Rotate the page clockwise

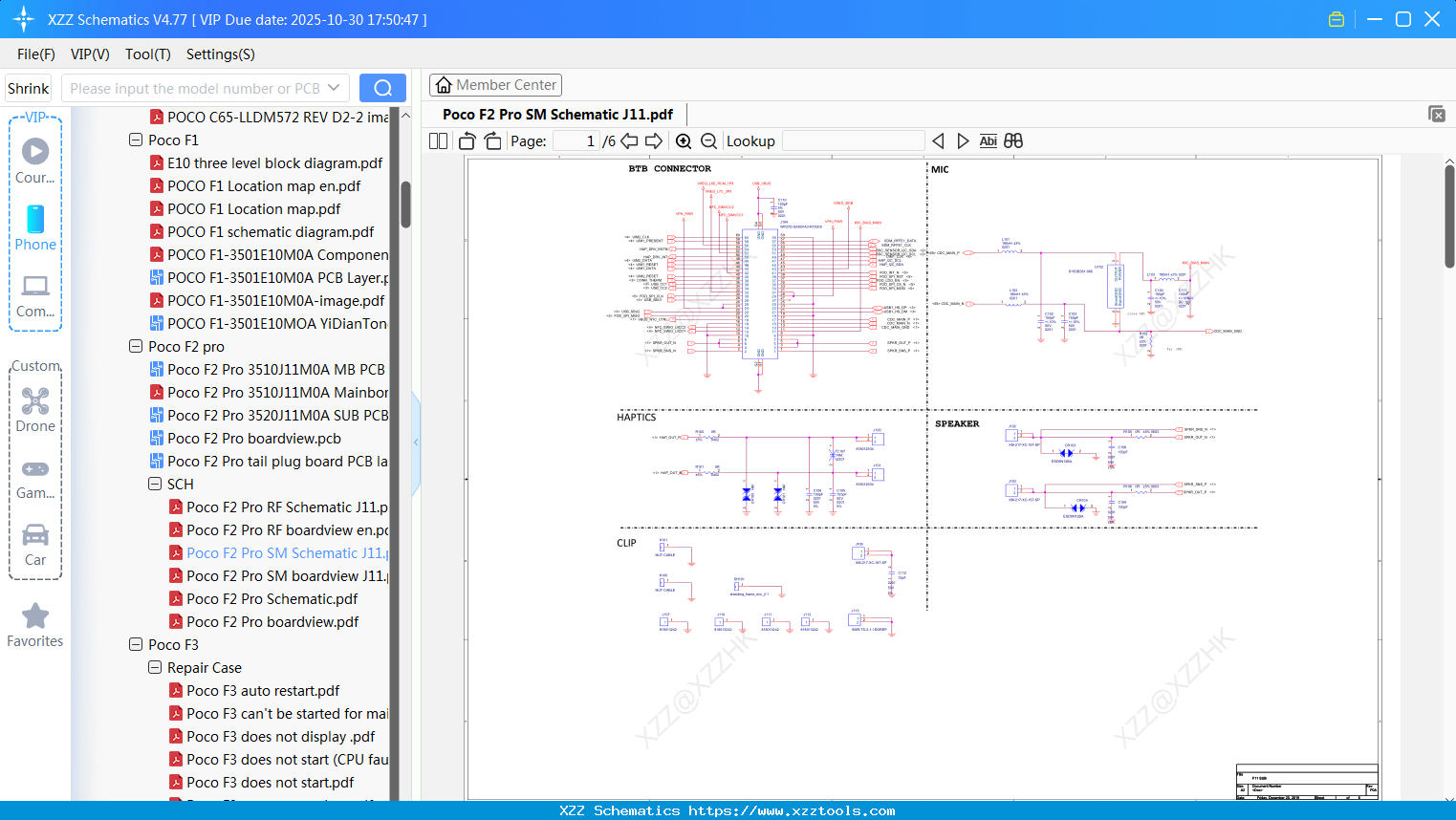[492, 141]
